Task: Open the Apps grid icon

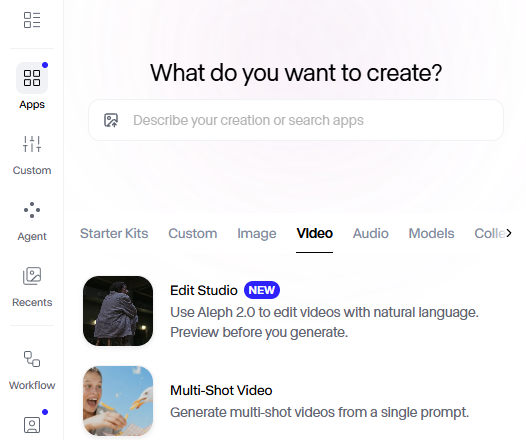Action: 32,78
